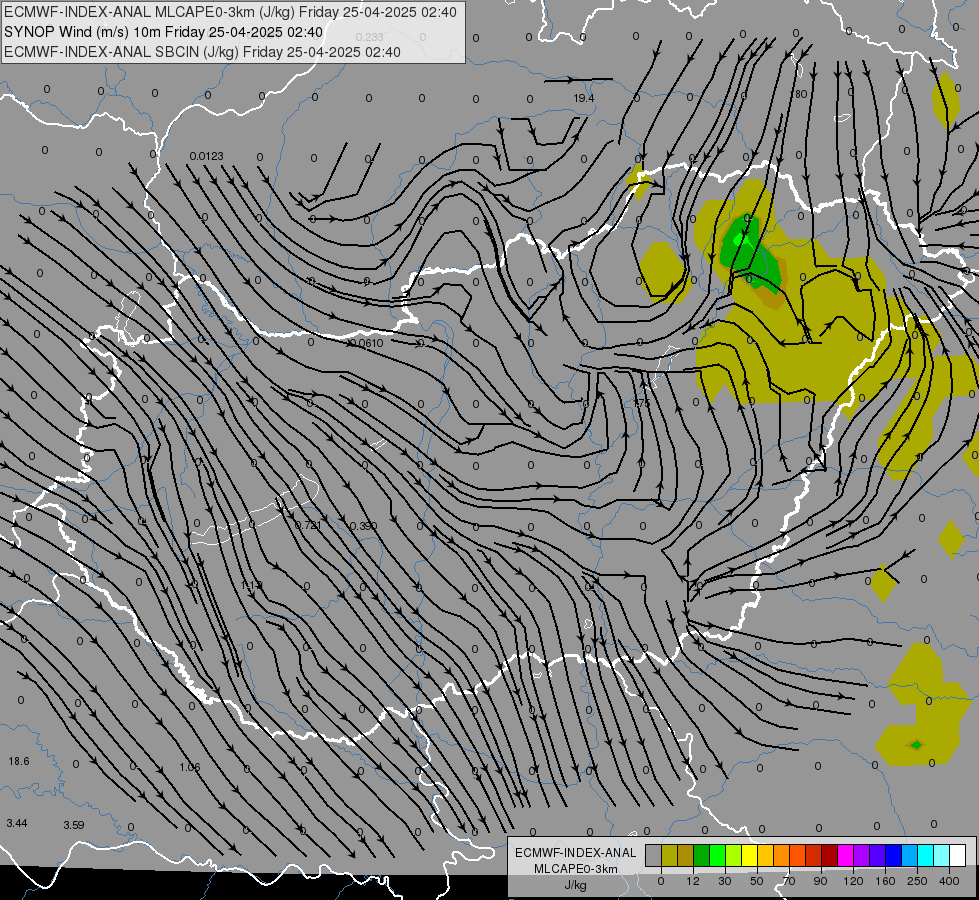979x900 pixels.
Task: Click the legend tick label '120'
Action: pyautogui.click(x=852, y=881)
